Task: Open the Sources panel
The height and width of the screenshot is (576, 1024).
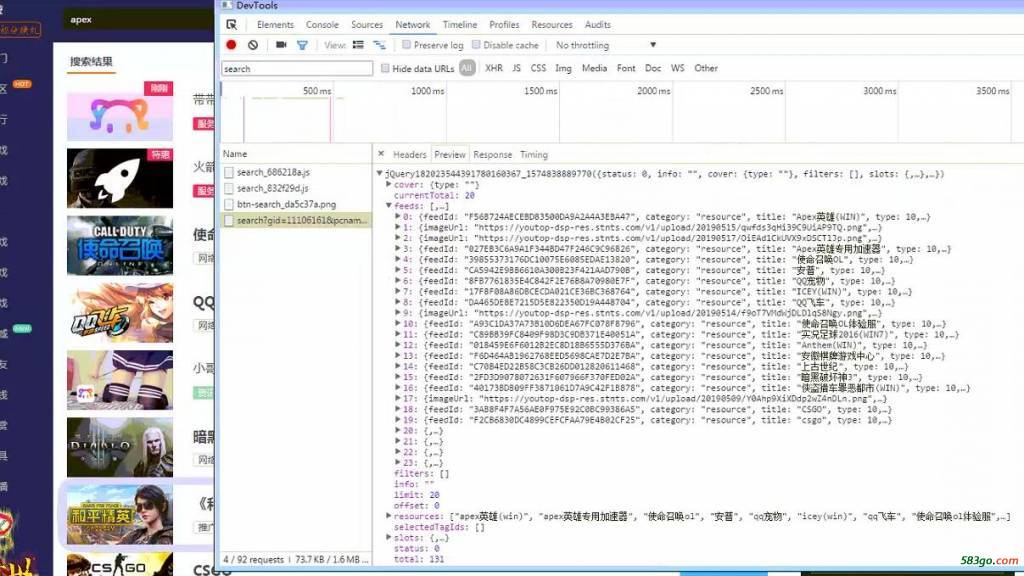Action: [x=366, y=25]
